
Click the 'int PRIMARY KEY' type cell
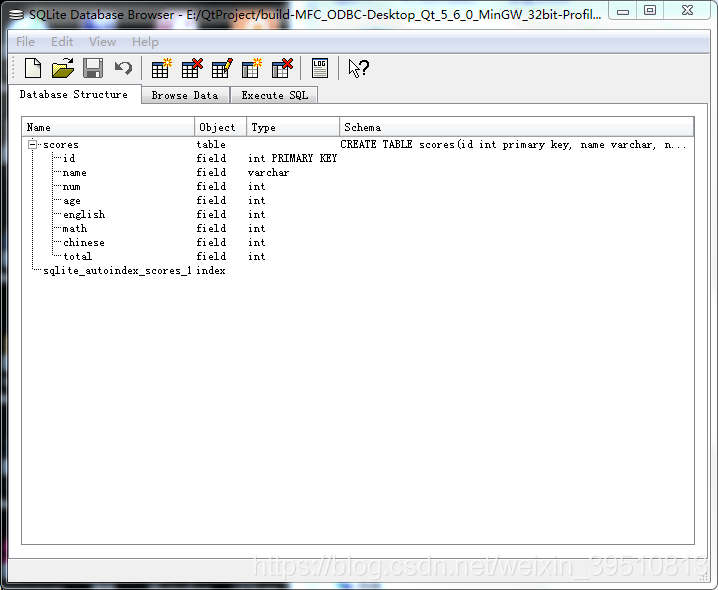(x=292, y=158)
